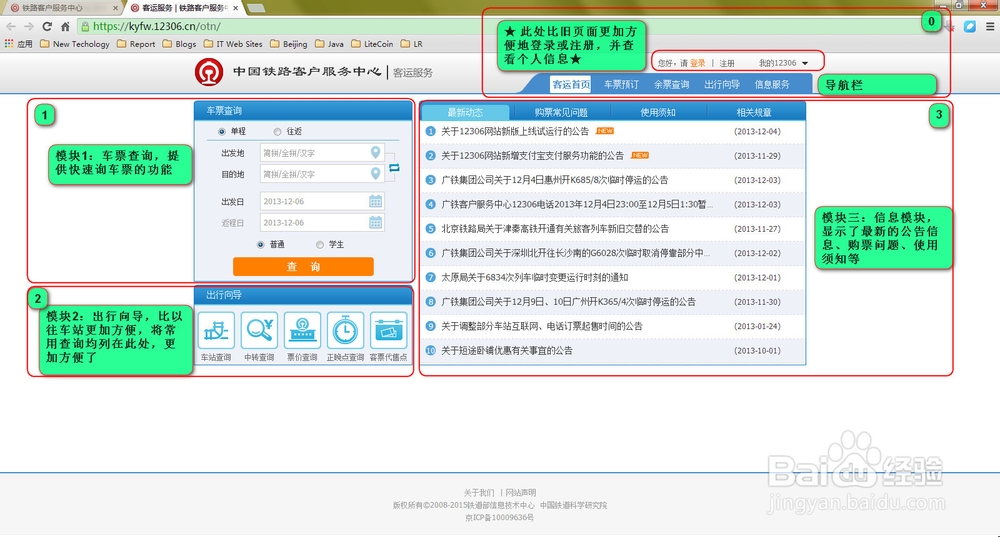Select the 普通 ticket type radio

click(260, 244)
